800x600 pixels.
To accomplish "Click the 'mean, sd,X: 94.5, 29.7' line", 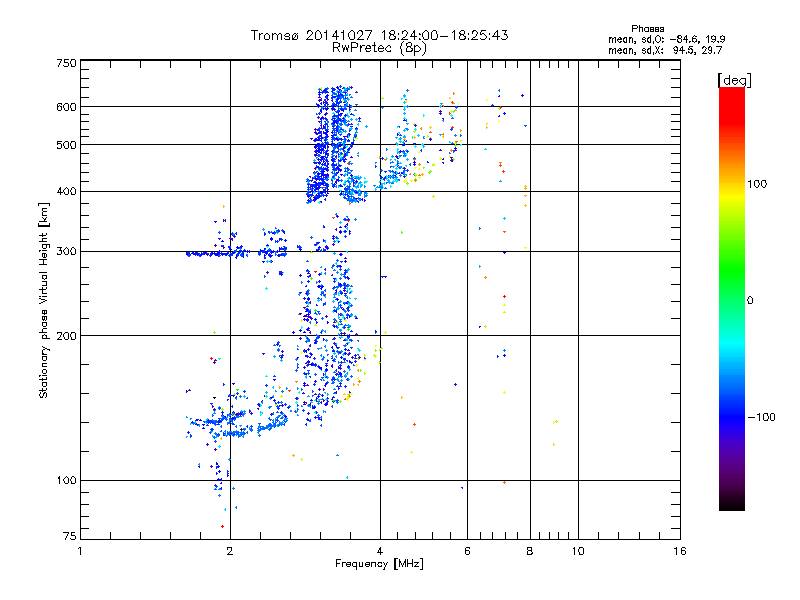I will [665, 50].
